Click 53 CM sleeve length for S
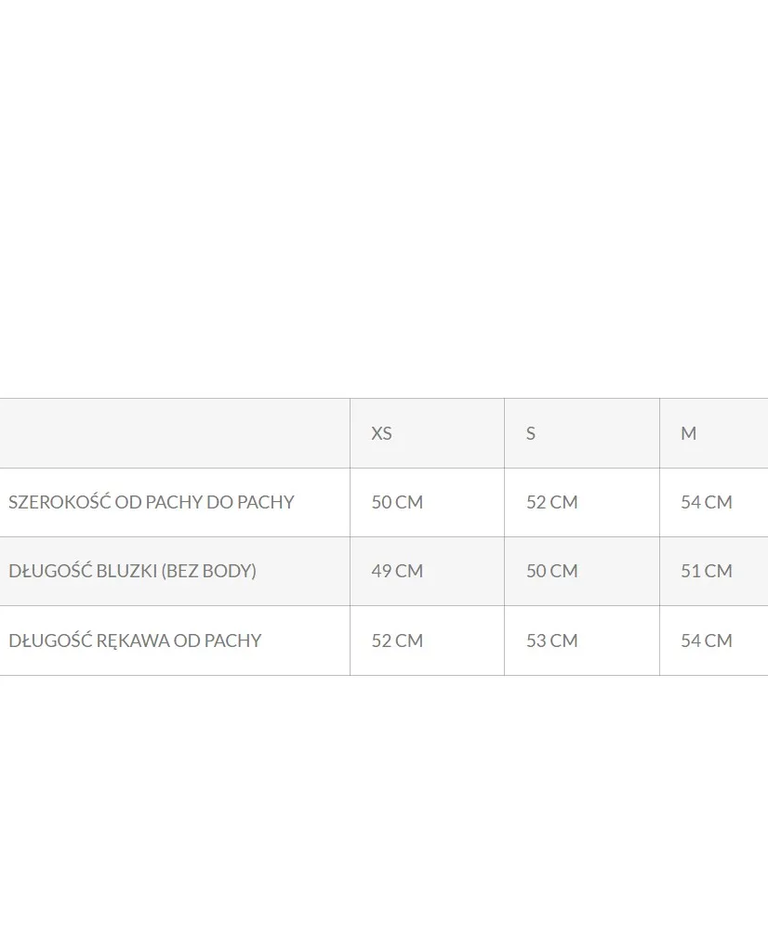Screen dimensions: 768x951 [x=552, y=640]
